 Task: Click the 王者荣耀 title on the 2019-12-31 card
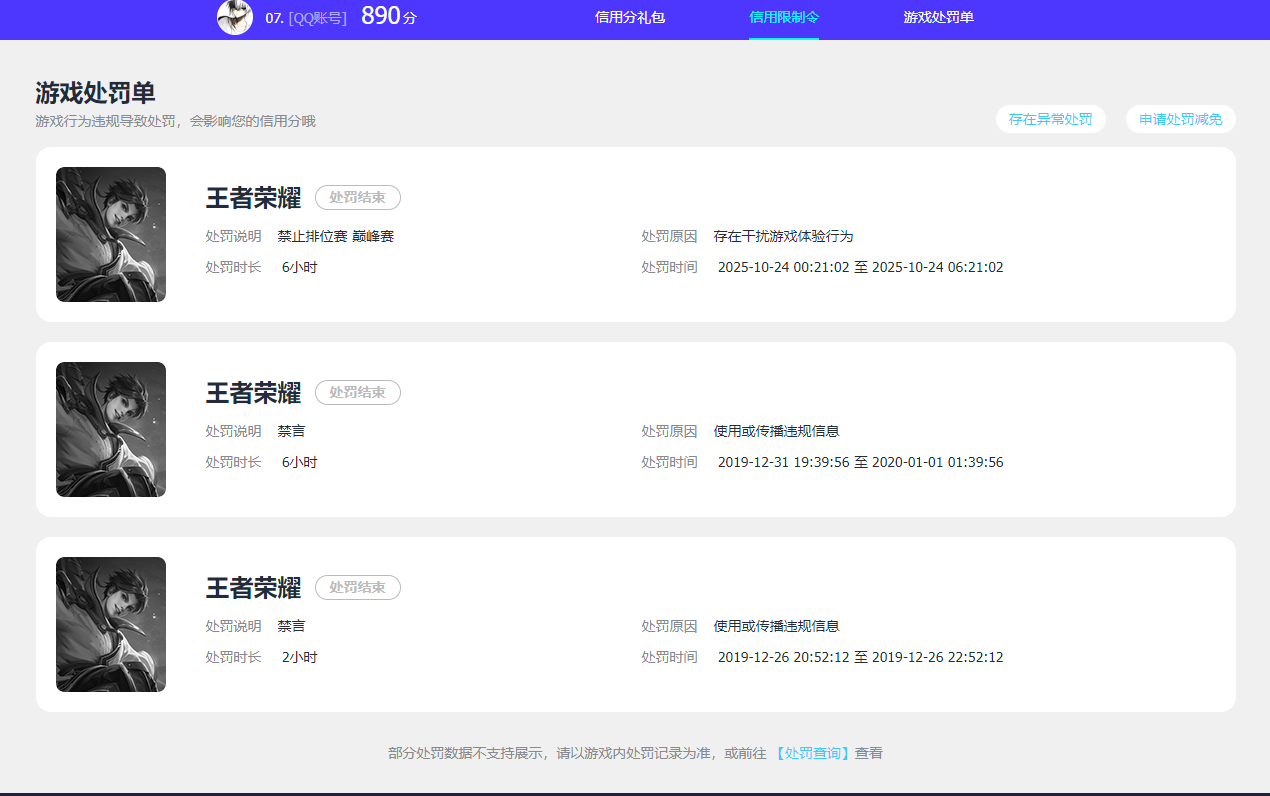coord(253,392)
